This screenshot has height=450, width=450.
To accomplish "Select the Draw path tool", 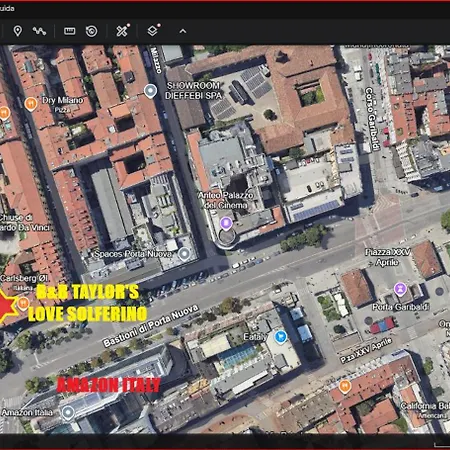I will point(39,31).
